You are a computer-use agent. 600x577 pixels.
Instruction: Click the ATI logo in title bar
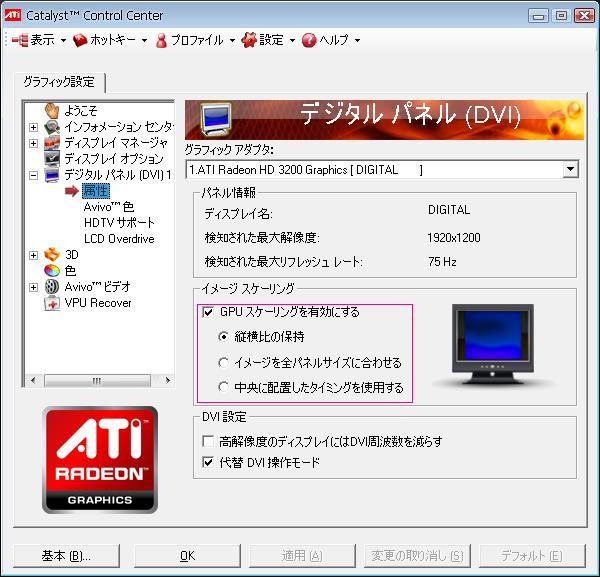tap(12, 15)
